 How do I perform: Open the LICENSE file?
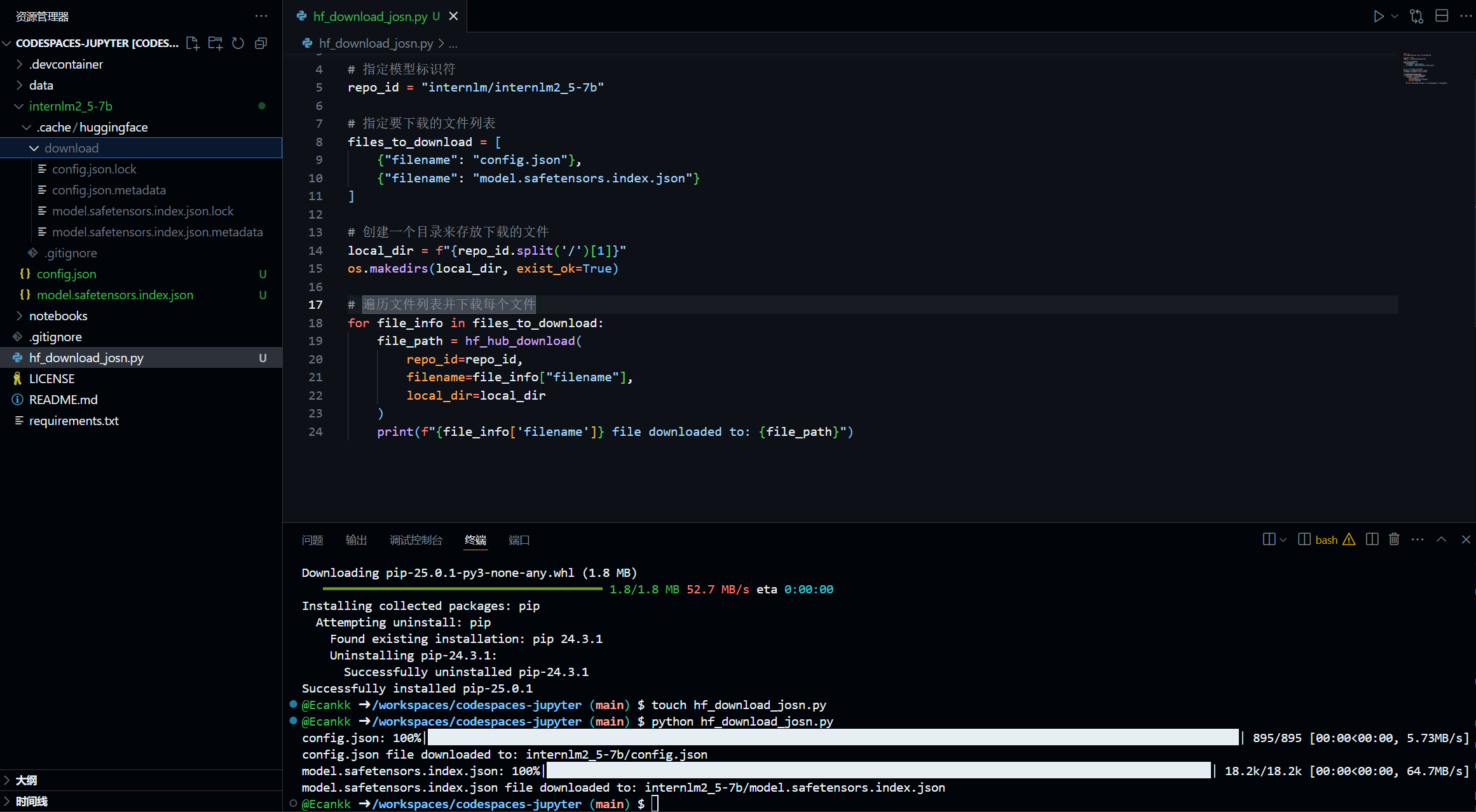[x=141, y=379]
